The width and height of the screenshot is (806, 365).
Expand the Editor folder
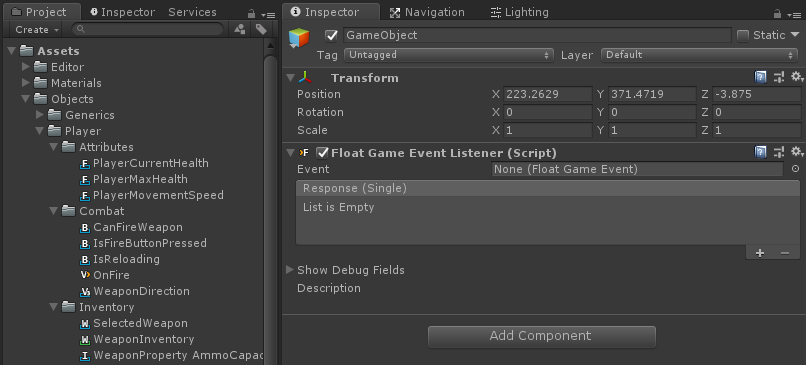26,67
